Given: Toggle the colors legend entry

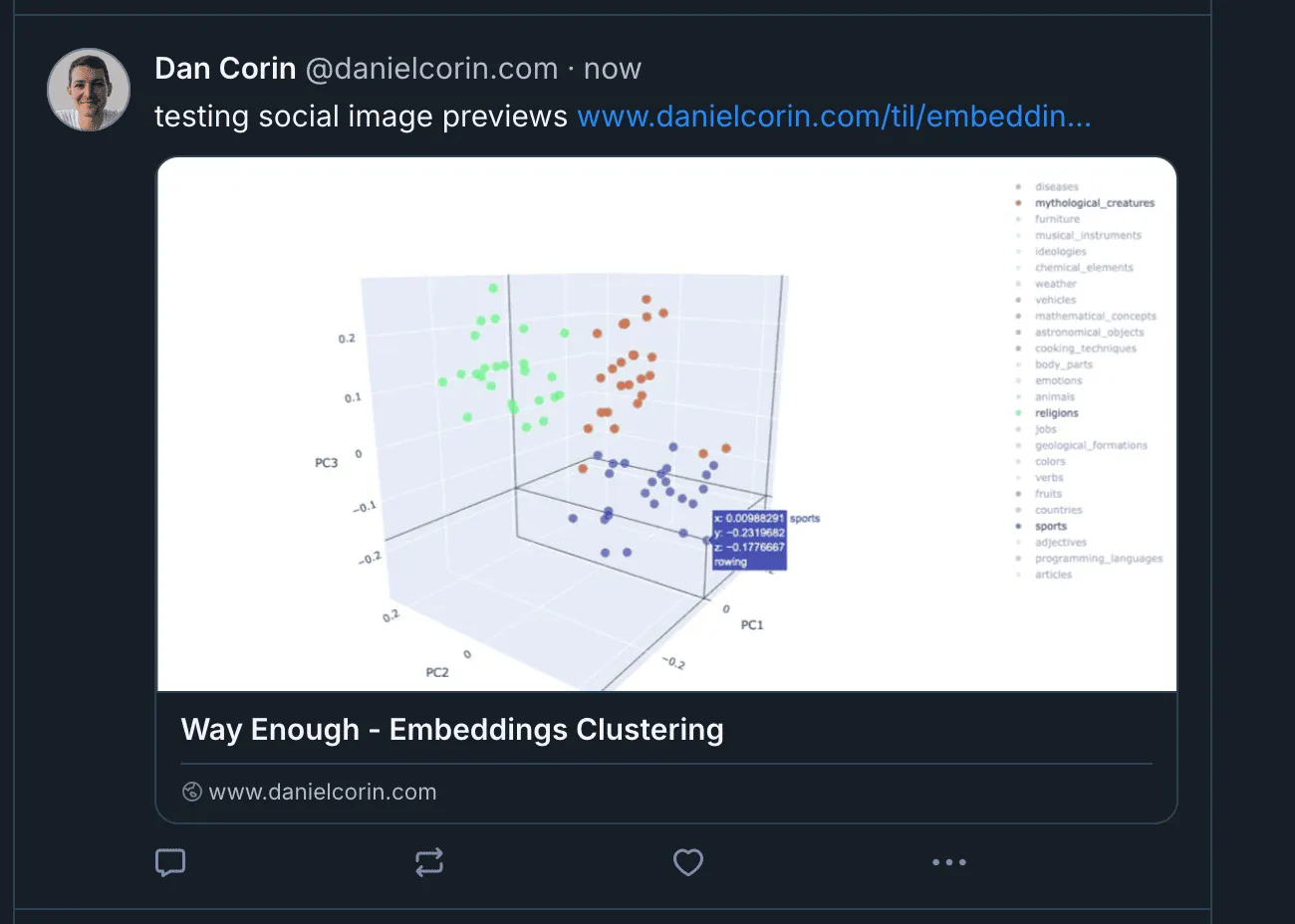Looking at the screenshot, I should click(x=1052, y=461).
